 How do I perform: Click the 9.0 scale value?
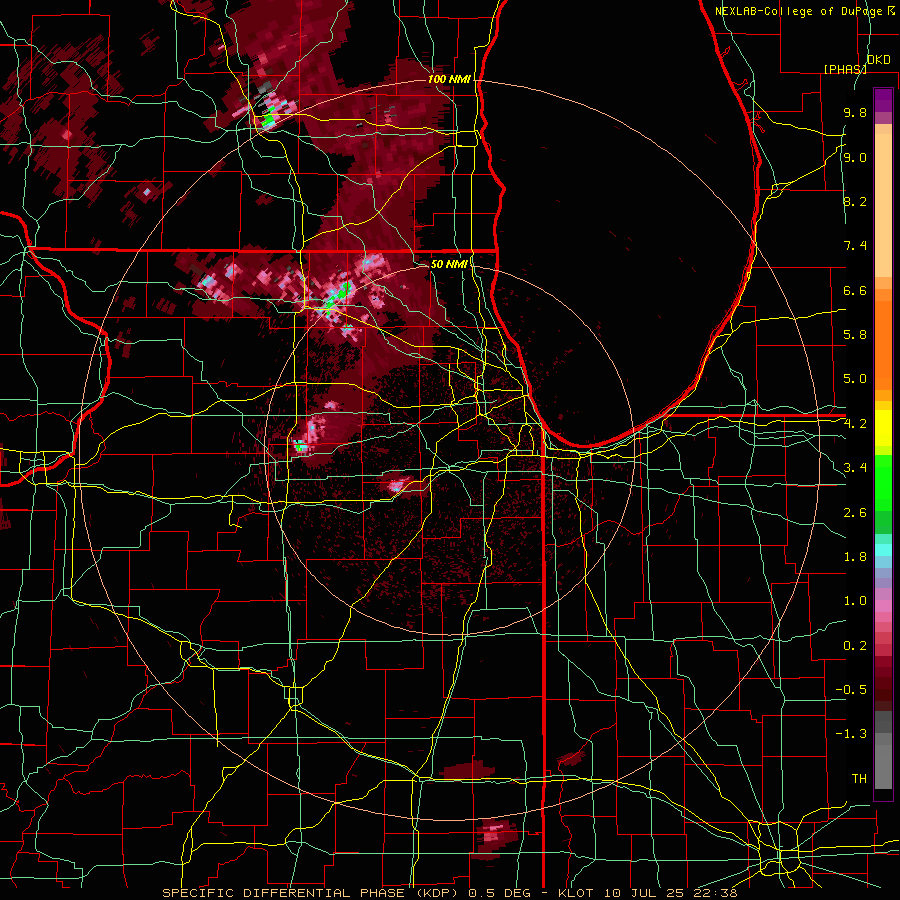pos(855,158)
